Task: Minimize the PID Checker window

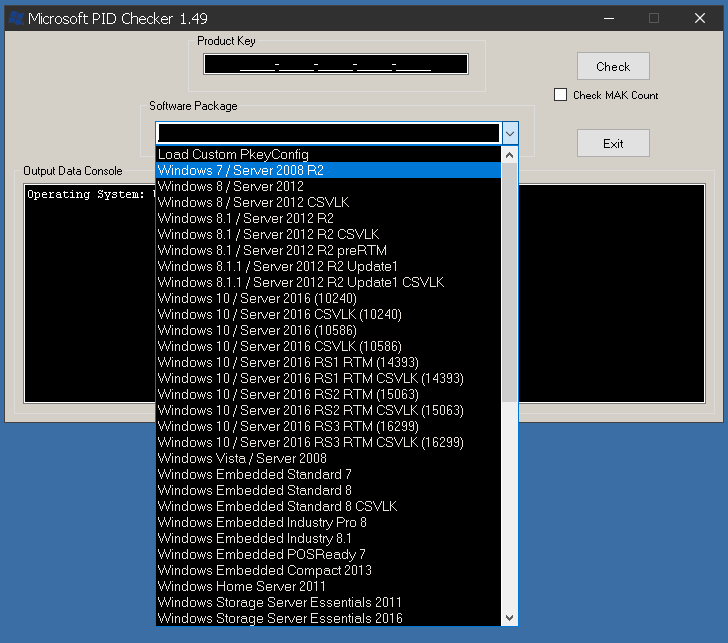Action: tap(609, 19)
